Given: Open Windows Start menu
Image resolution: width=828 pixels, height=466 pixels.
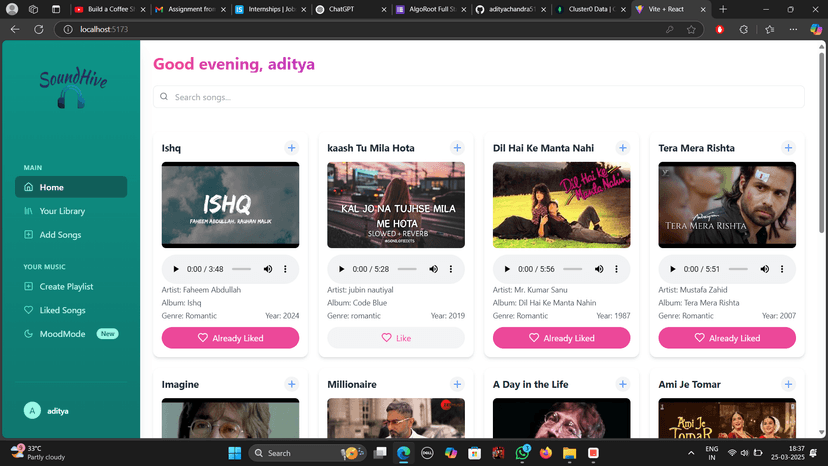Looking at the screenshot, I should click(x=234, y=453).
